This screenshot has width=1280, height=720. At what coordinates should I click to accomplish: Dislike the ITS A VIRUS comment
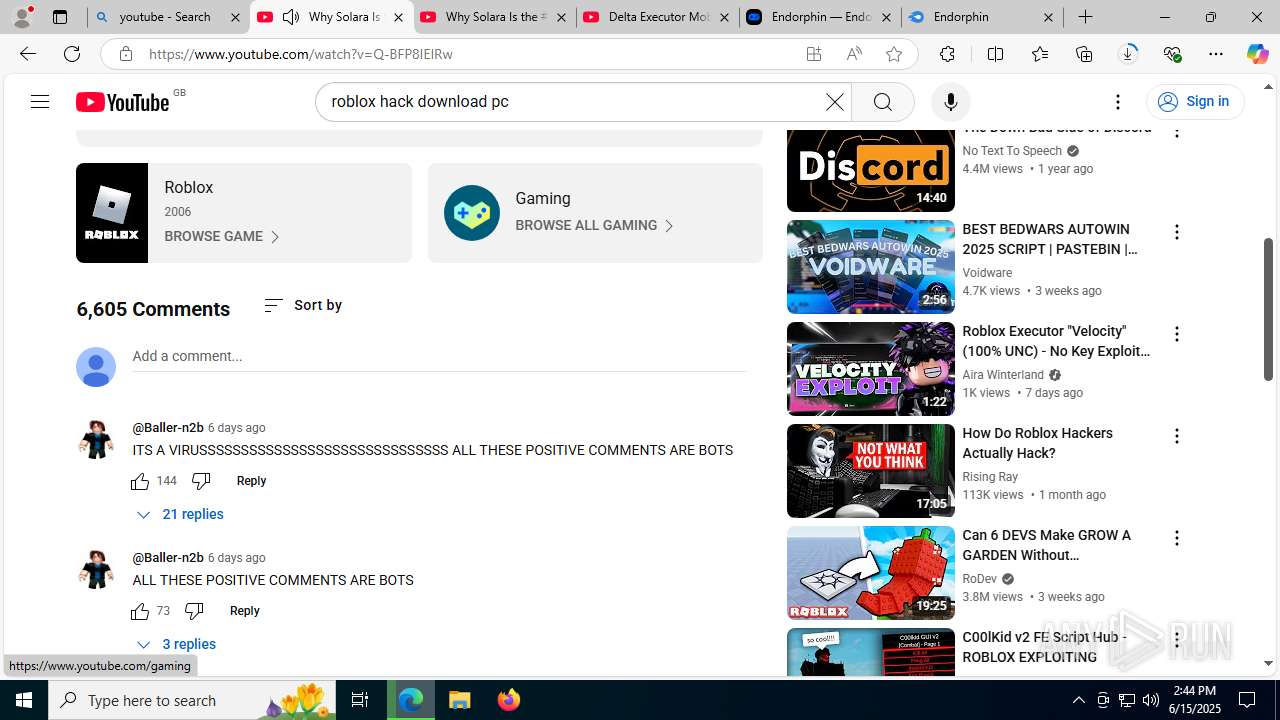tap(201, 481)
